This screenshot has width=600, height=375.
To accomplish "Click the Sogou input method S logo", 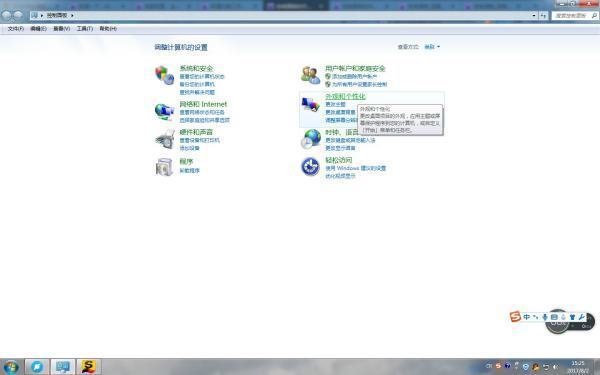I will pyautogui.click(x=515, y=316).
